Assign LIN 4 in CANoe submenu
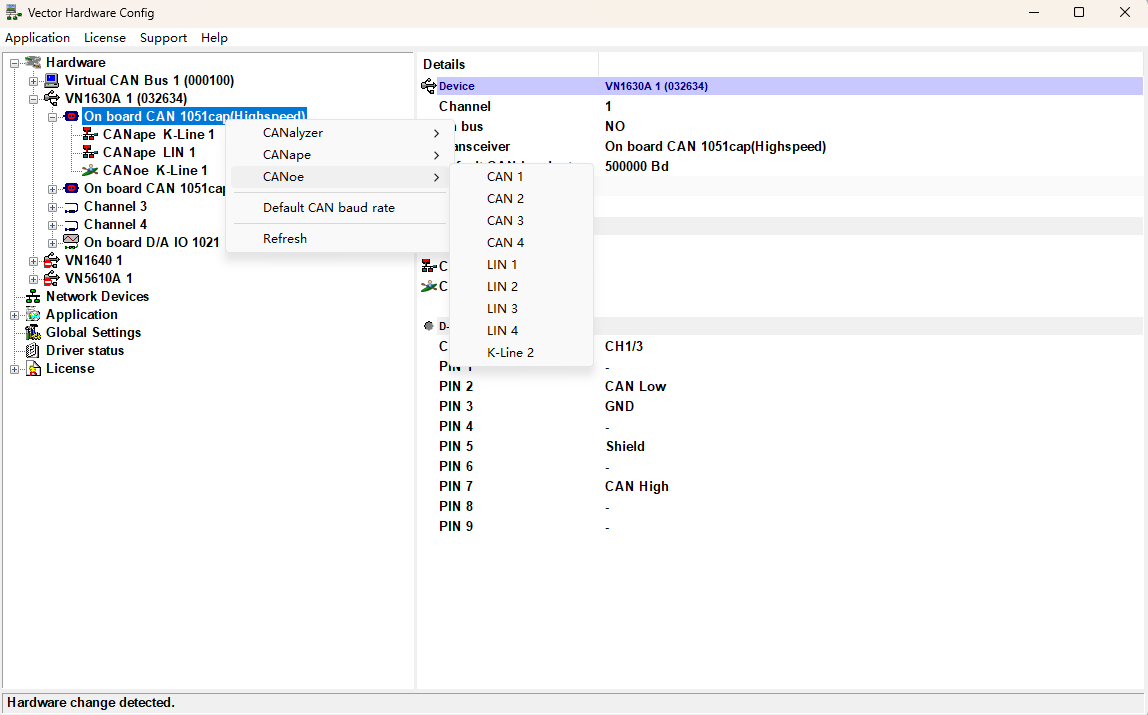This screenshot has width=1148, height=715. point(521,331)
